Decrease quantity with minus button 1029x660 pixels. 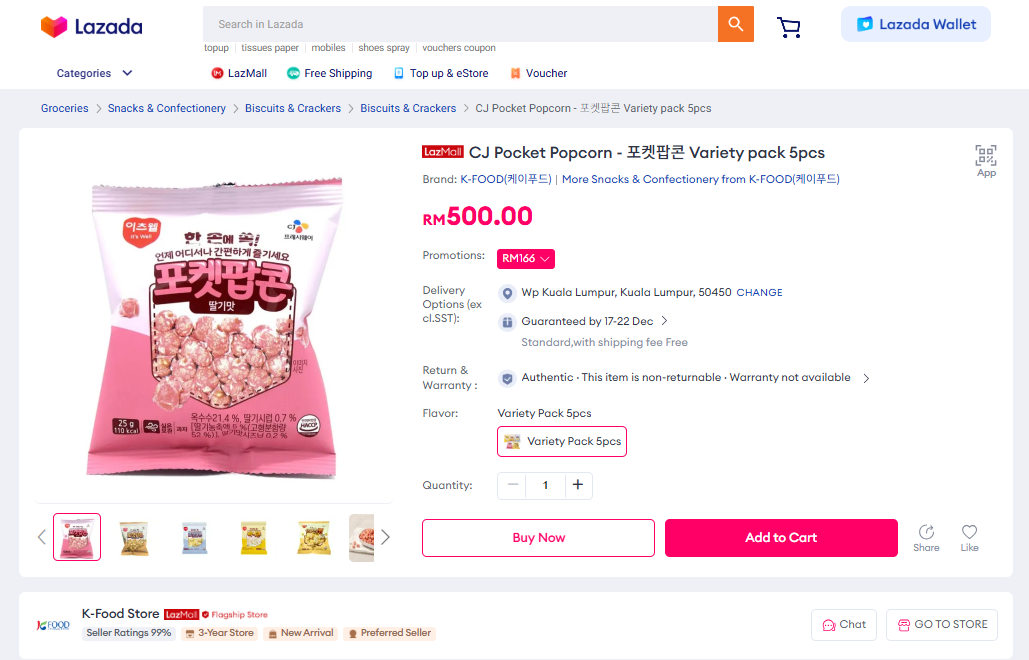(513, 485)
